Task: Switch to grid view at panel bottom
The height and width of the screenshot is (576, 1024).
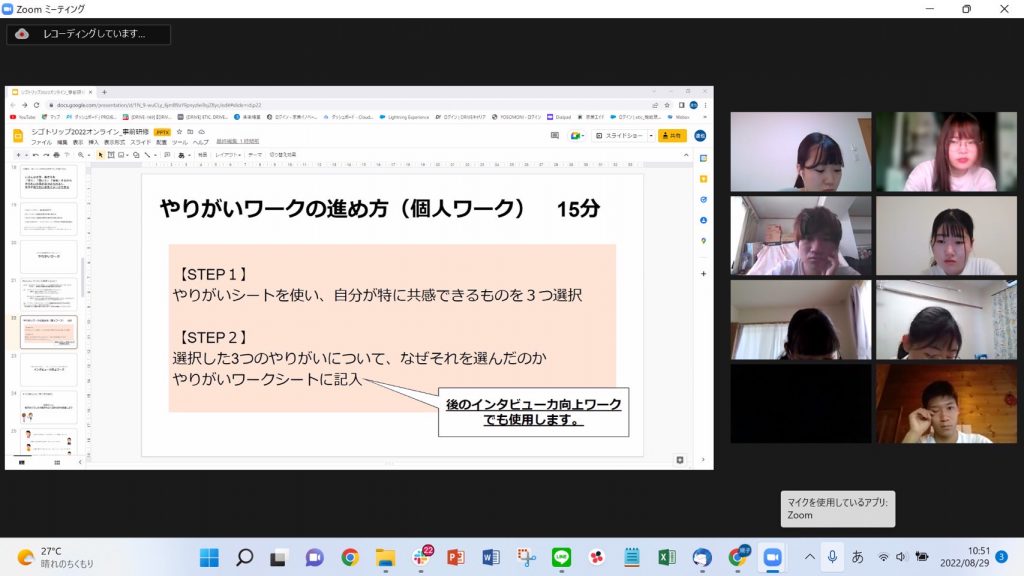Action: click(x=57, y=462)
